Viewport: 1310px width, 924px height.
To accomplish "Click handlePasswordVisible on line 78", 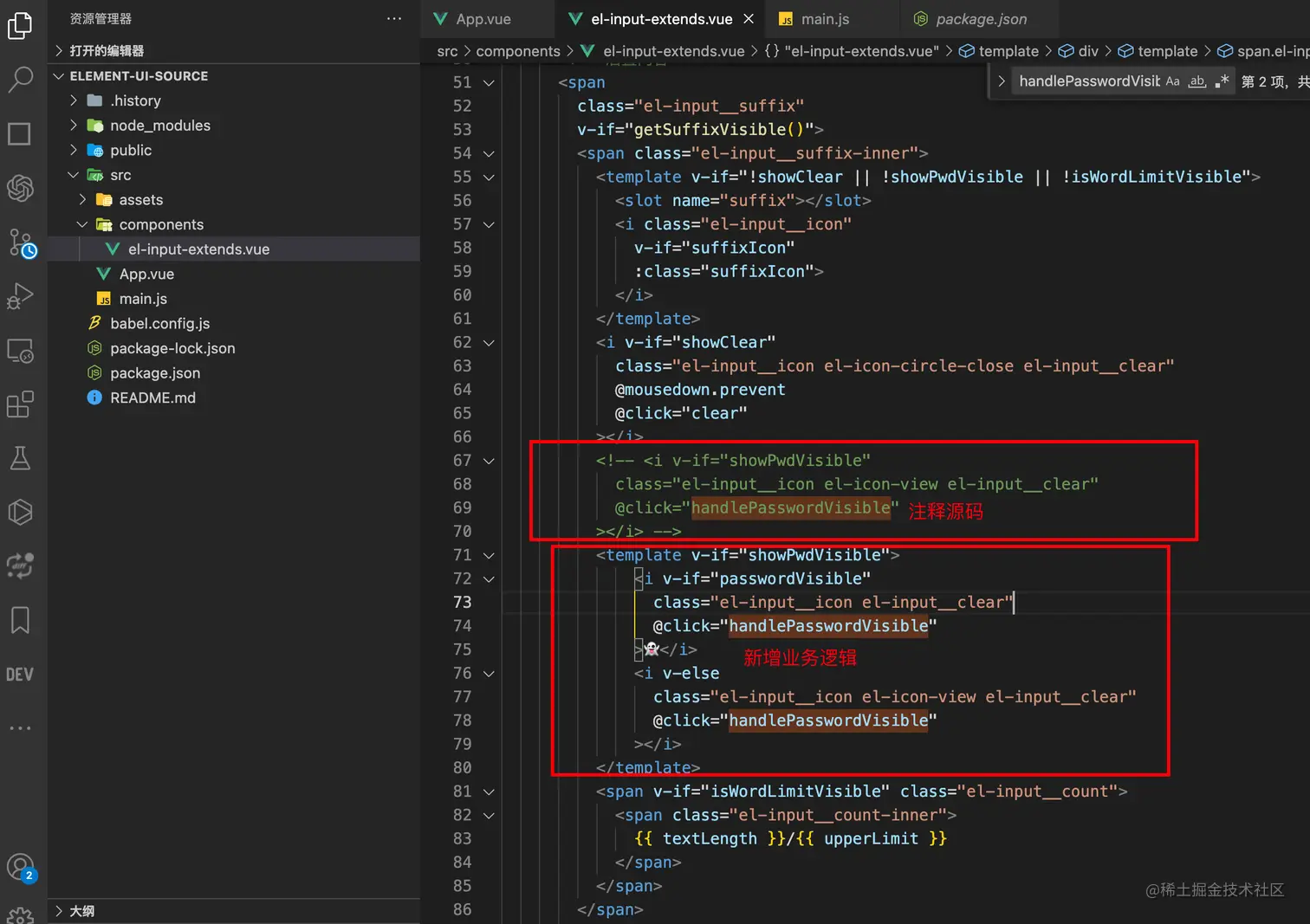I will (828, 720).
